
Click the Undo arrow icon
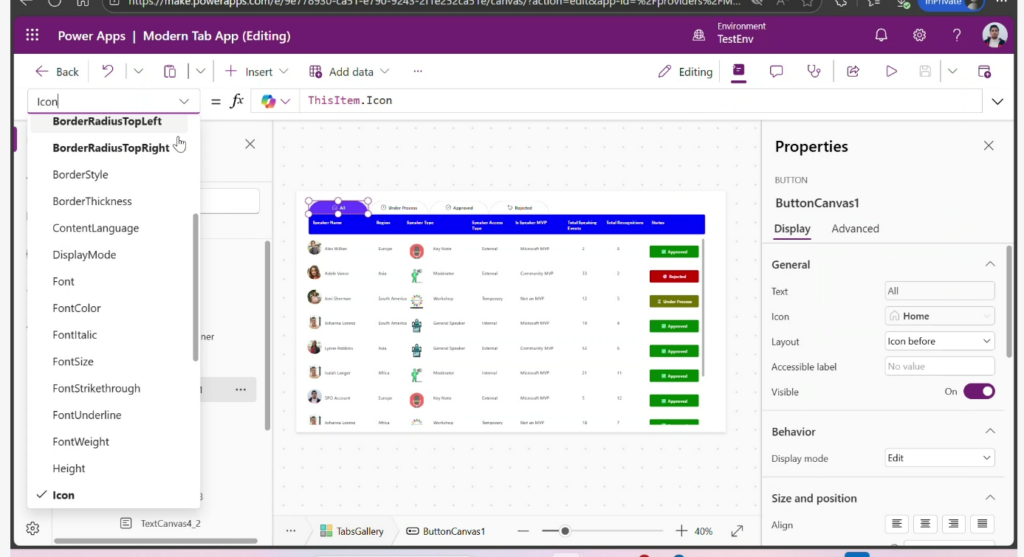108,71
